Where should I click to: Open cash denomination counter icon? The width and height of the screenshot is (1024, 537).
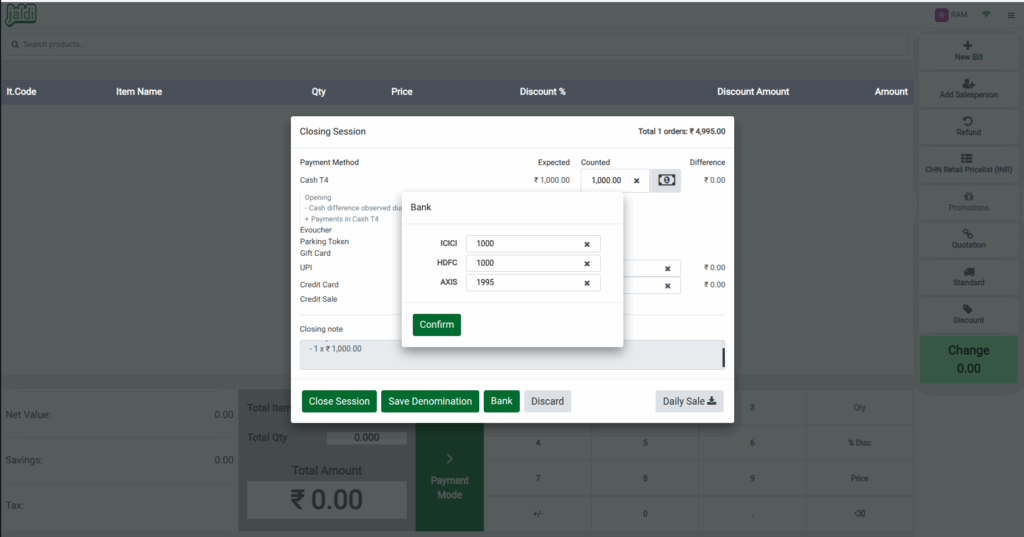click(x=666, y=180)
